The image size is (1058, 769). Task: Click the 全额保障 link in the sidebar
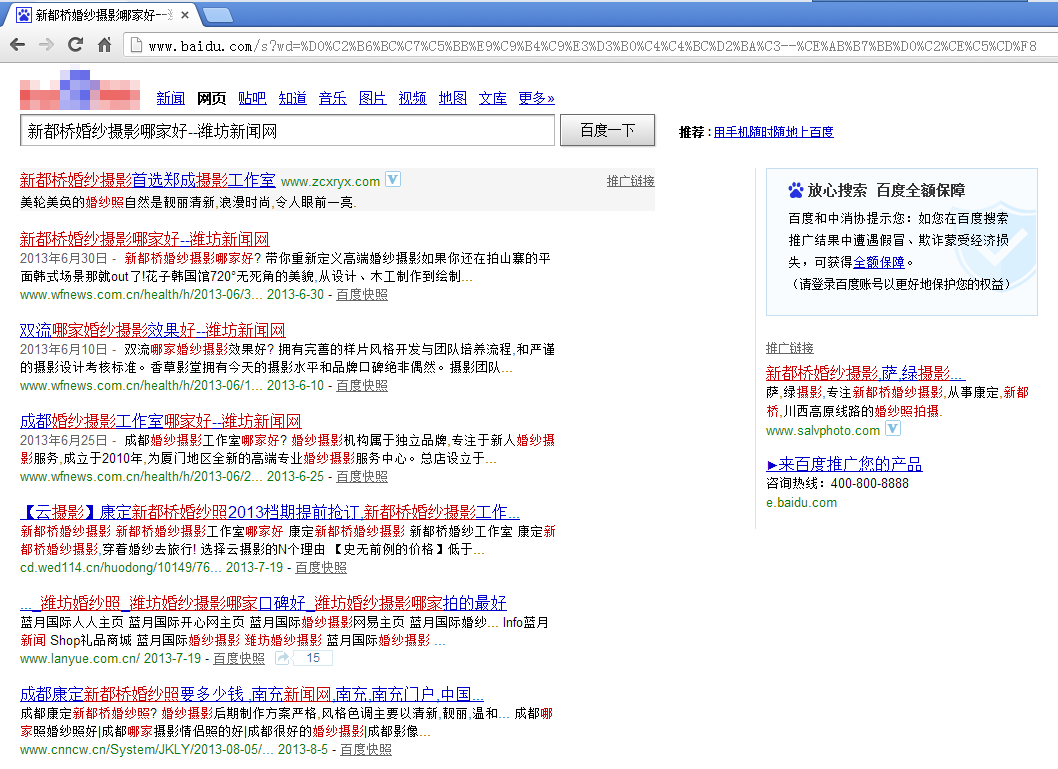tap(879, 262)
